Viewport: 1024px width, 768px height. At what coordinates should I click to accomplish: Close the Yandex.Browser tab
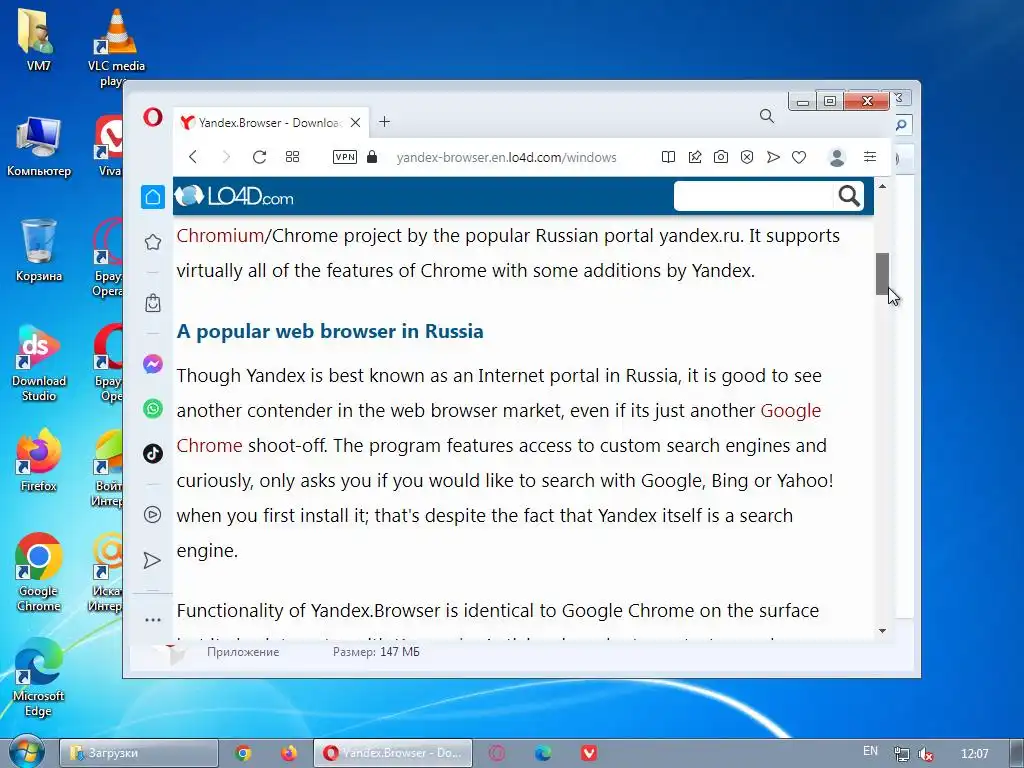point(355,122)
